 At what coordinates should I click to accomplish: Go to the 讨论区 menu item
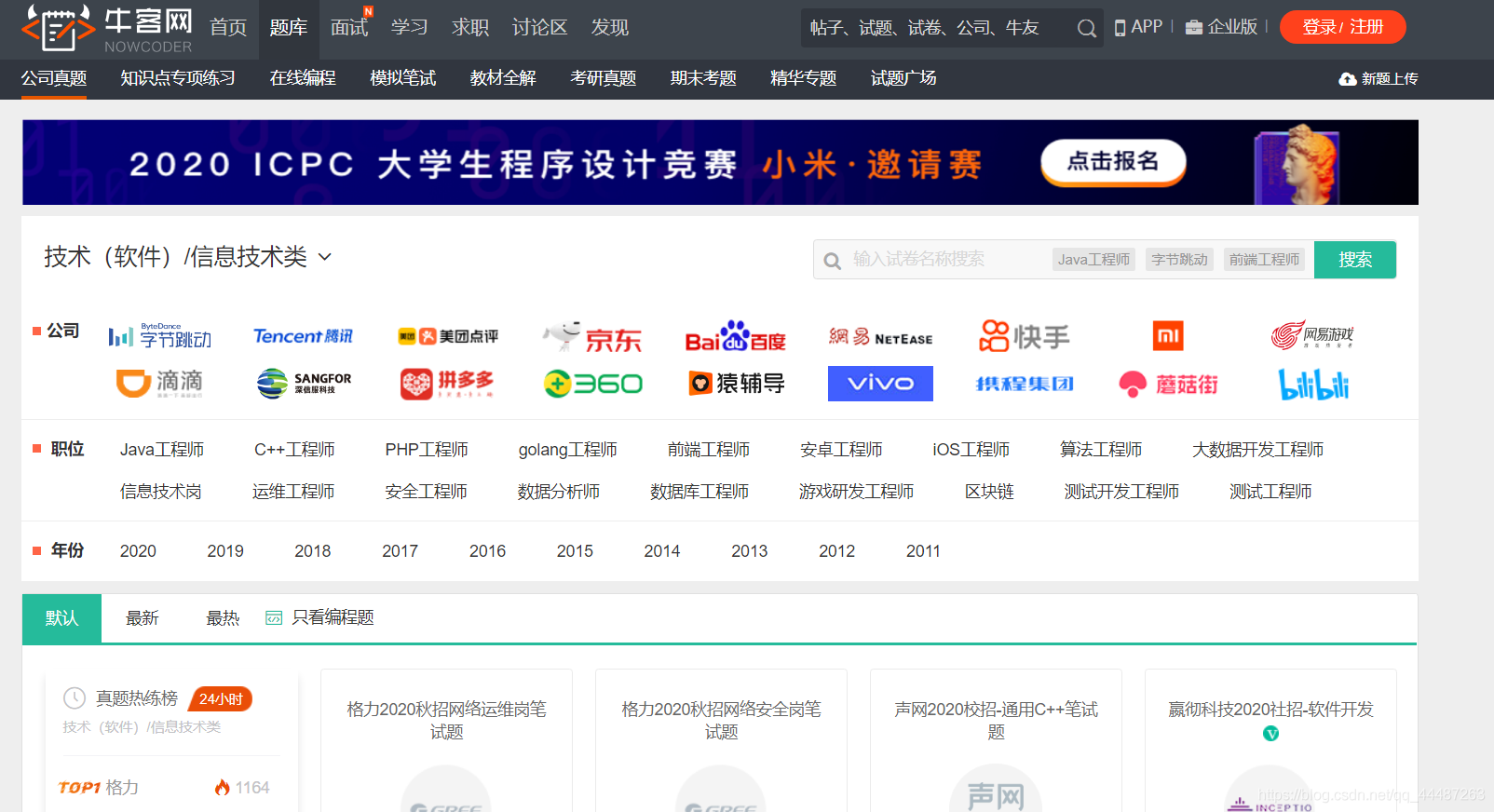pyautogui.click(x=540, y=28)
